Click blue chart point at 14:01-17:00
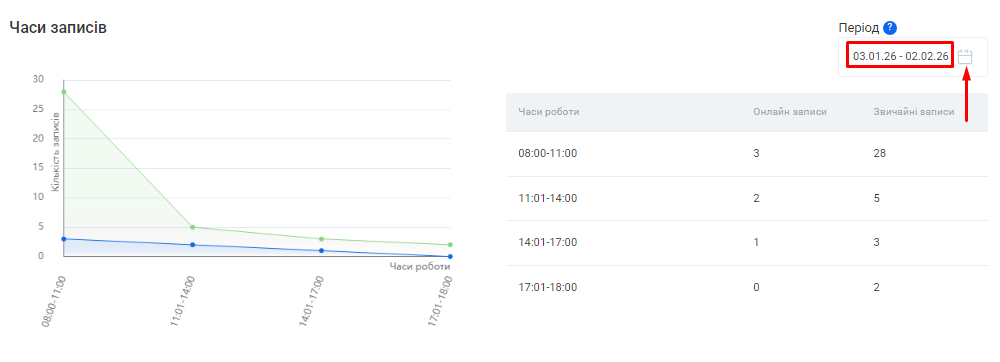Screen dimensions: 1000x362 (321, 250)
